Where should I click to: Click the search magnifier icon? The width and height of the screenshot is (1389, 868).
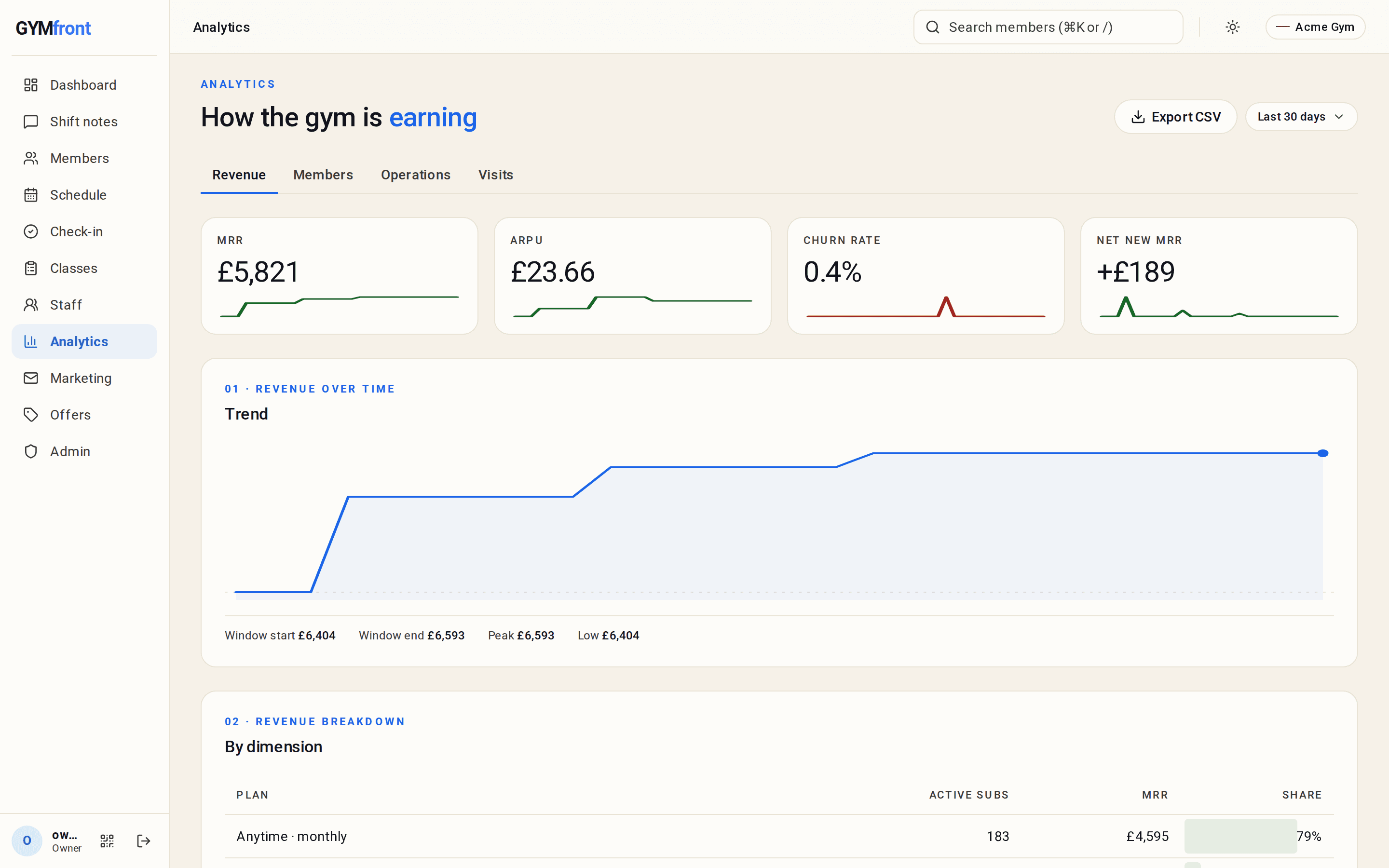click(933, 27)
